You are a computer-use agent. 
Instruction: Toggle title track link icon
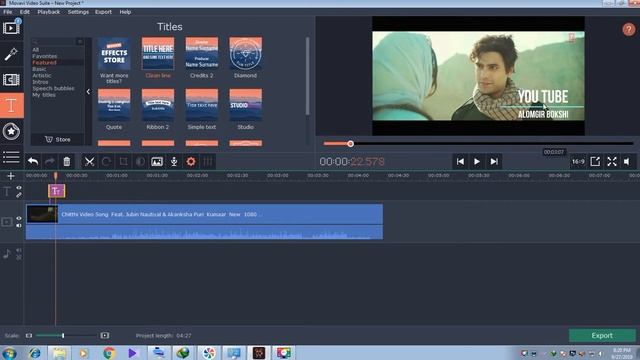coord(19,195)
